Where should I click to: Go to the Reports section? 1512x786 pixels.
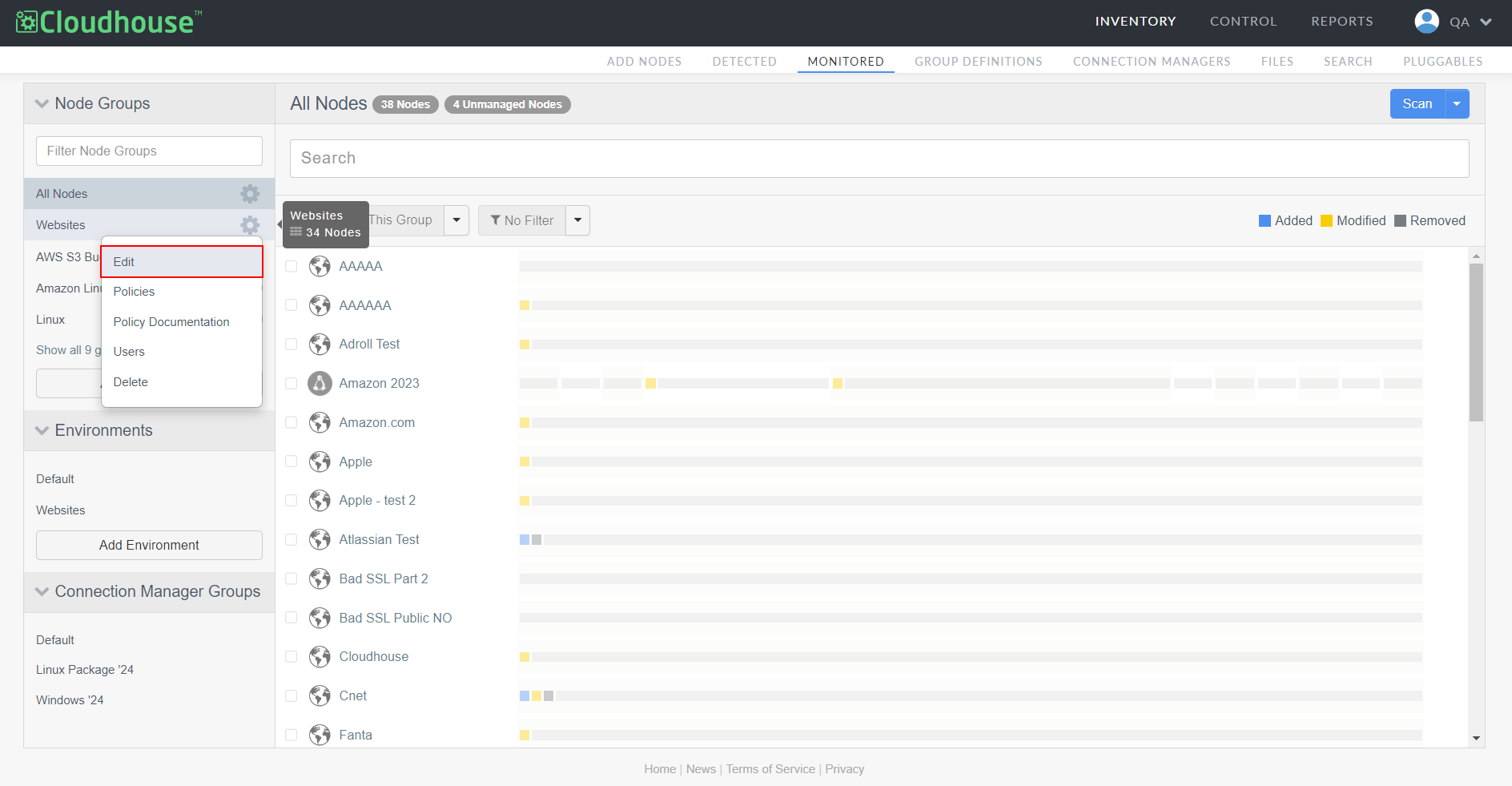1341,22
